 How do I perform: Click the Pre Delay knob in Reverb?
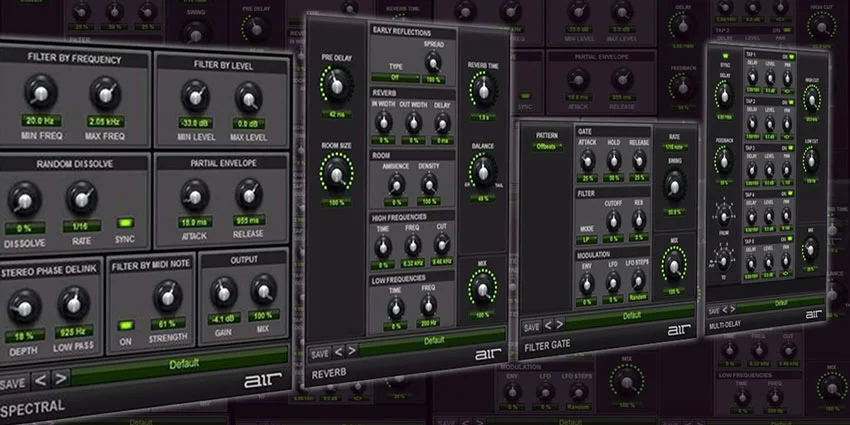337,85
